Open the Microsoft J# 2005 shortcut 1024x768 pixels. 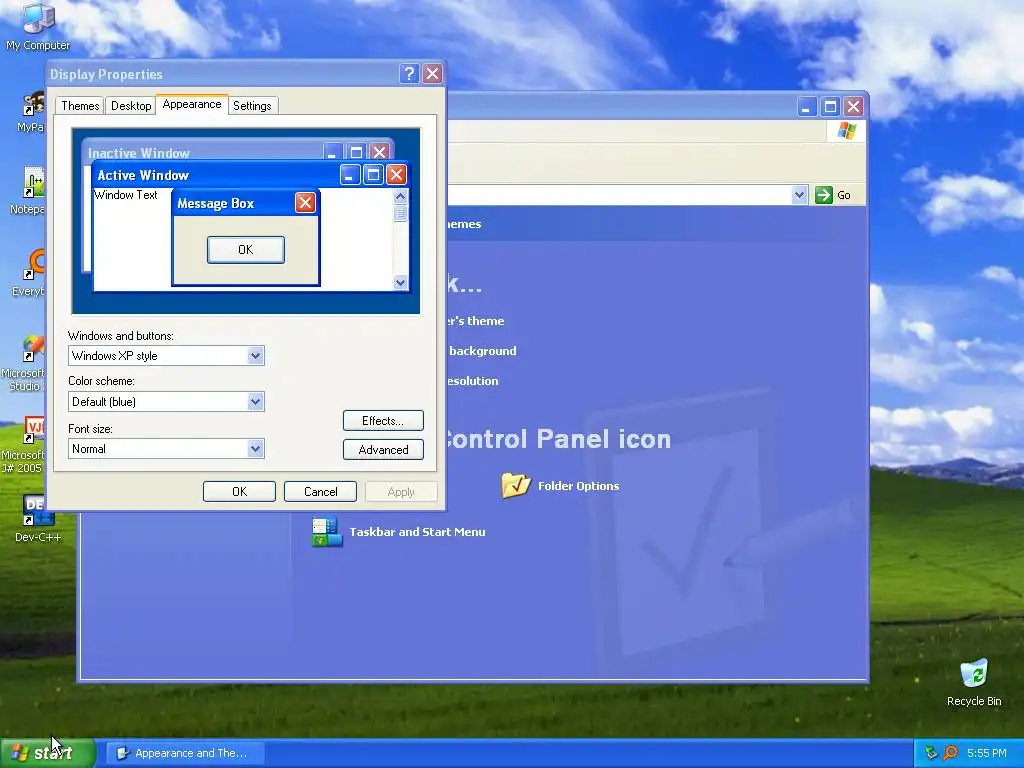[22, 445]
